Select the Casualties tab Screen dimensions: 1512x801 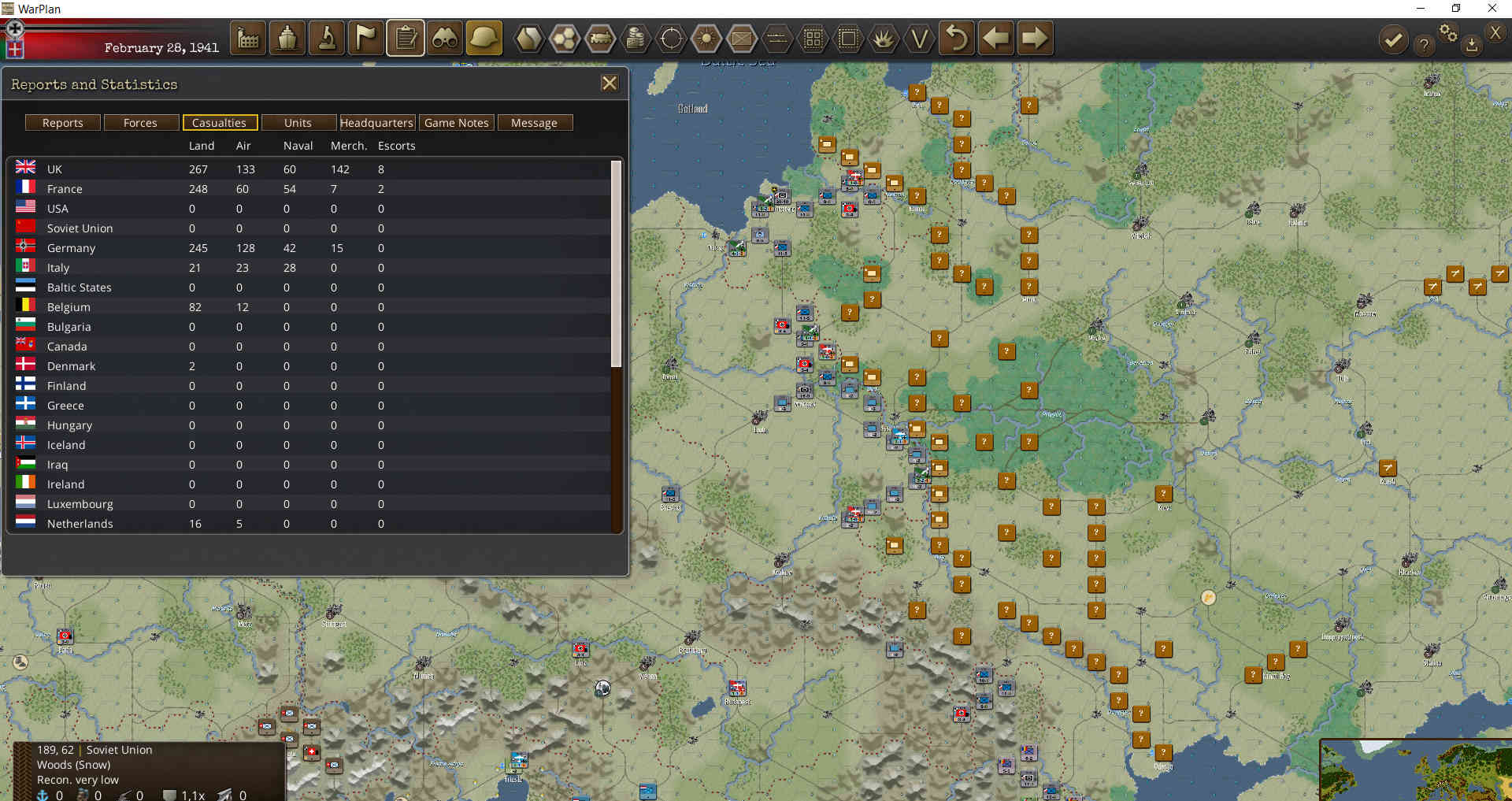[x=220, y=123]
